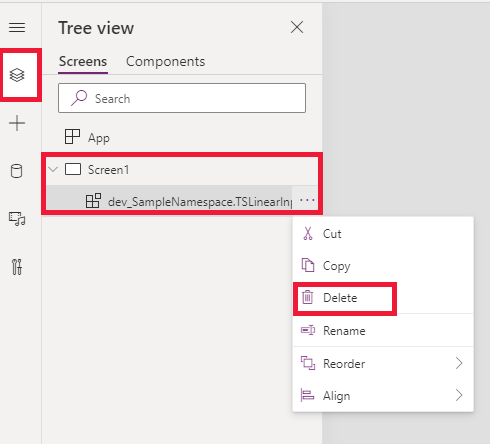490x444 pixels.
Task: Open the Media icon in sidebar
Action: click(x=17, y=219)
